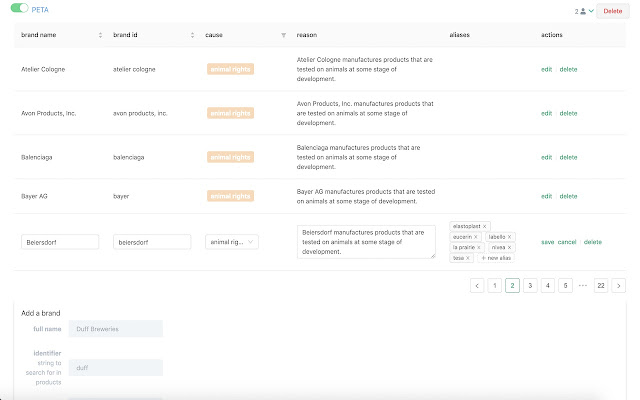Click the aliases column header
640x400 pixels.
pyautogui.click(x=459, y=35)
